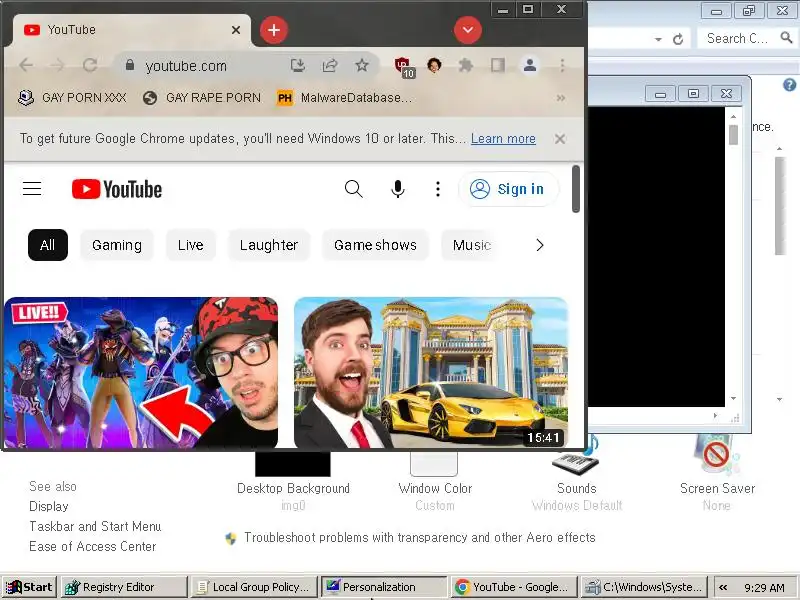Open the Start menu

pos(29,587)
